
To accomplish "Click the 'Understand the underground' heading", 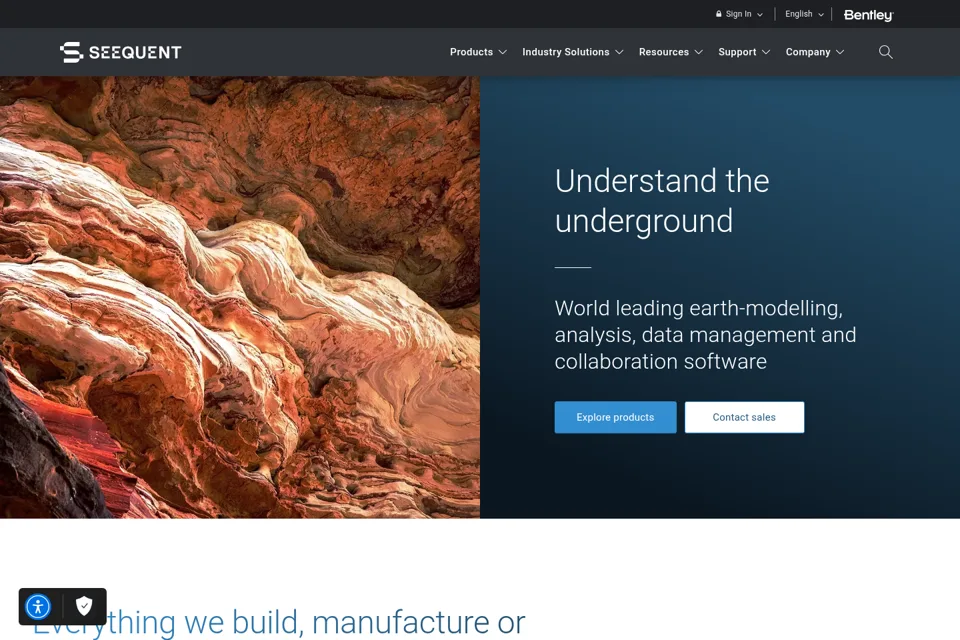I will (x=662, y=201).
